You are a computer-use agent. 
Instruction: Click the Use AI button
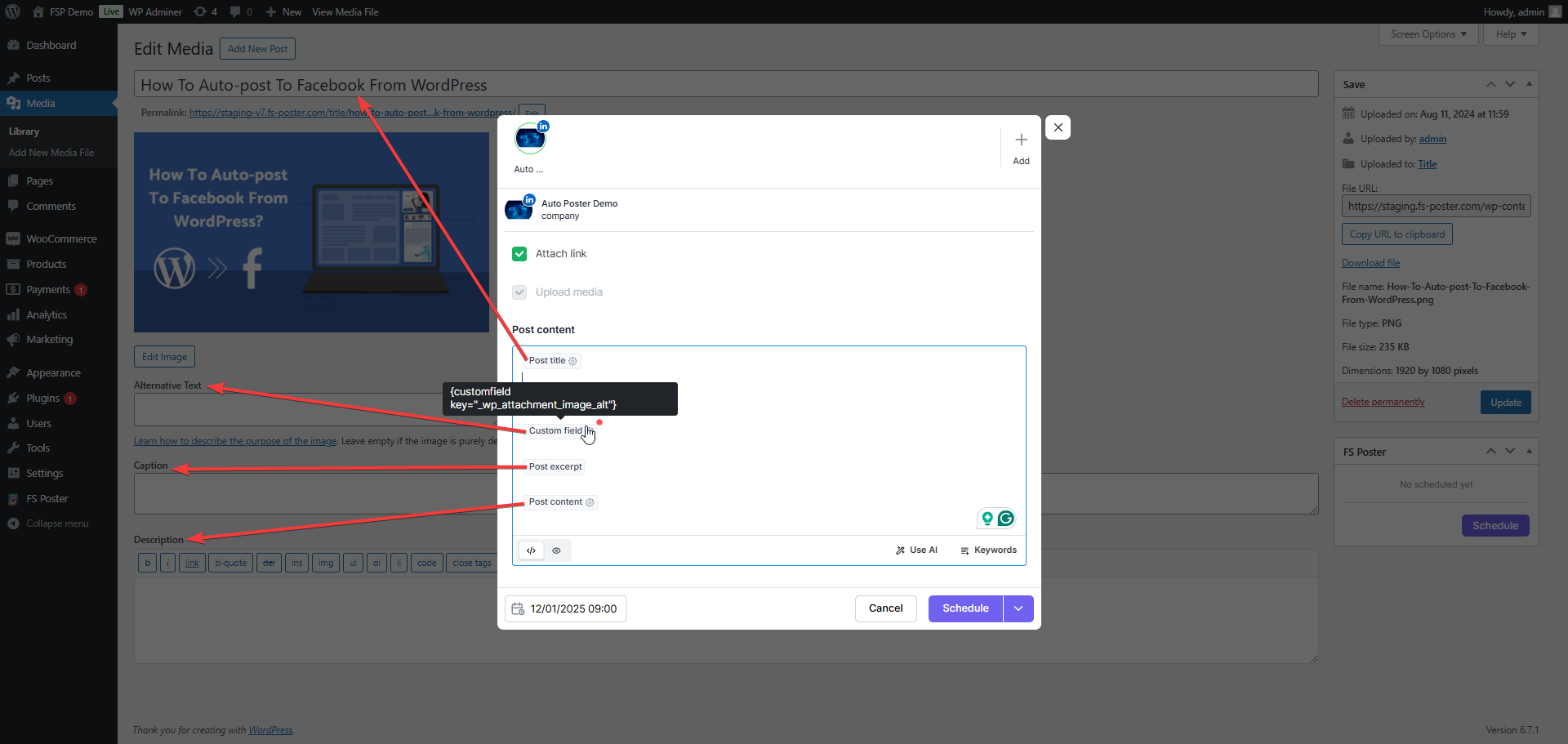coord(916,550)
